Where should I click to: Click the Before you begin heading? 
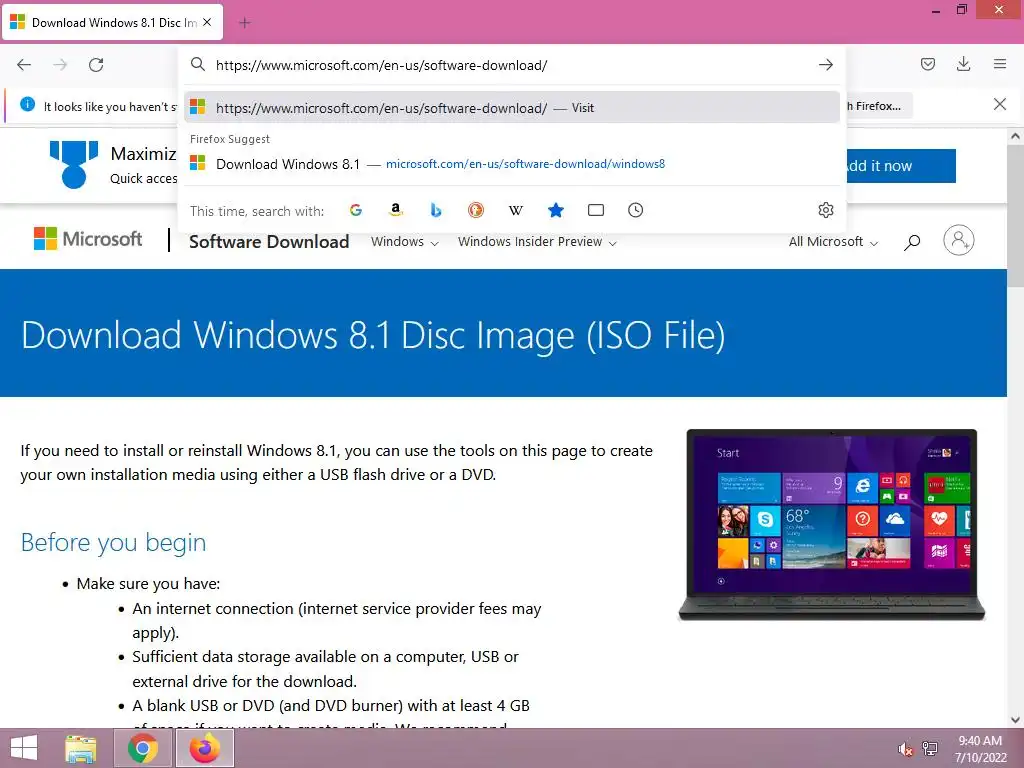(x=114, y=542)
